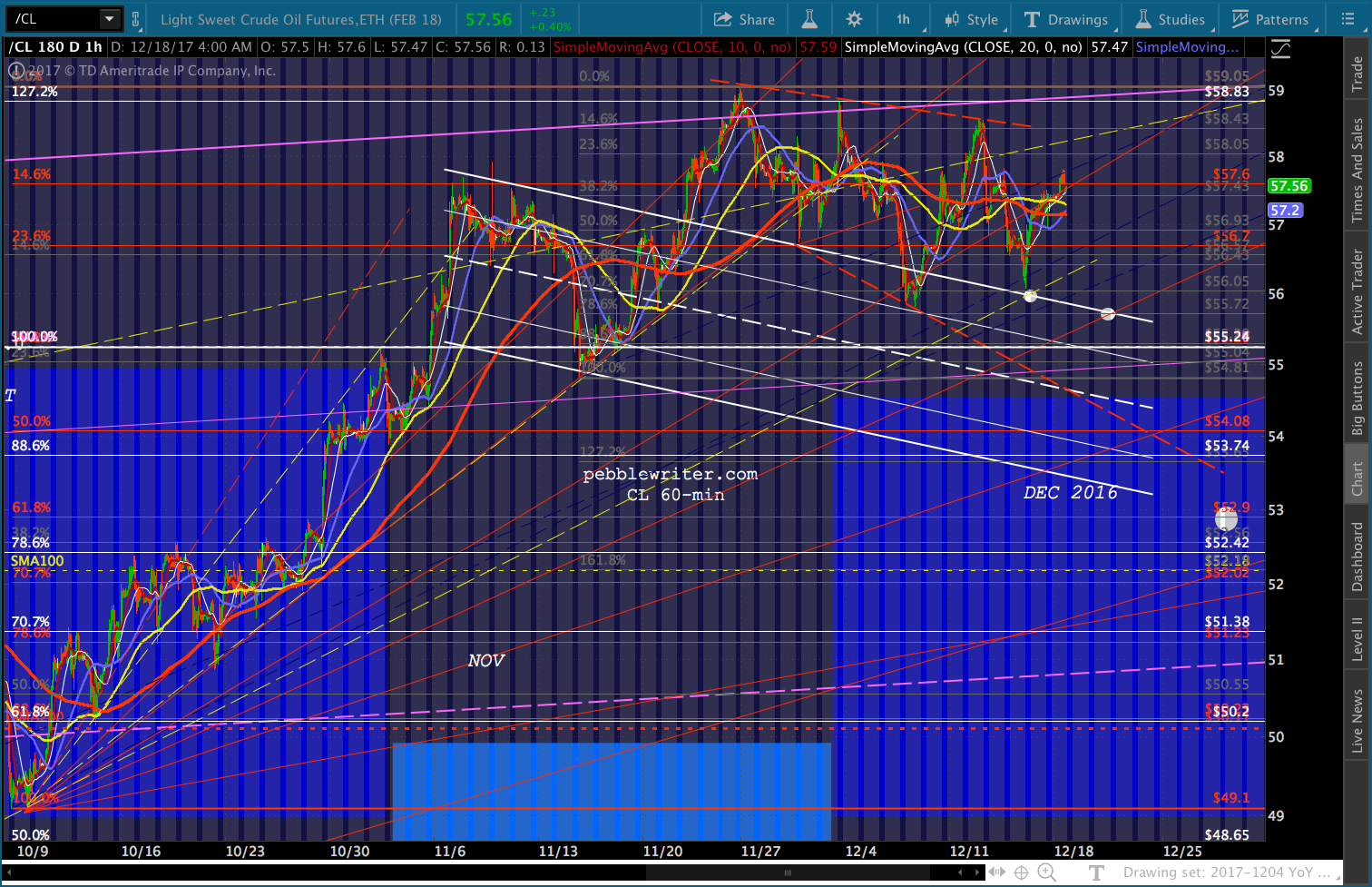The image size is (1372, 887).
Task: Open the Trade side tab
Action: coord(1357,74)
